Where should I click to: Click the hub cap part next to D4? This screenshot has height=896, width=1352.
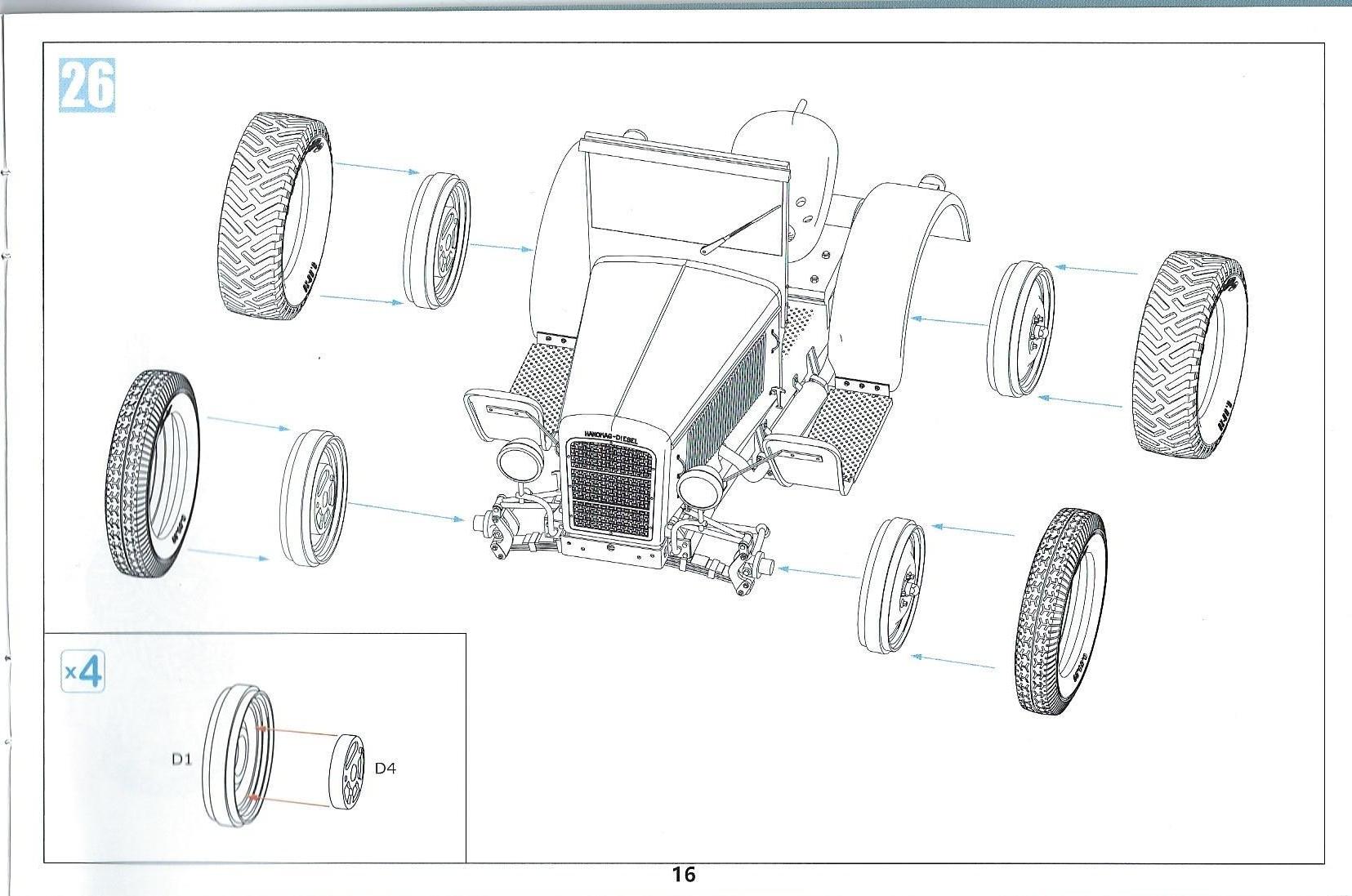pos(348,772)
